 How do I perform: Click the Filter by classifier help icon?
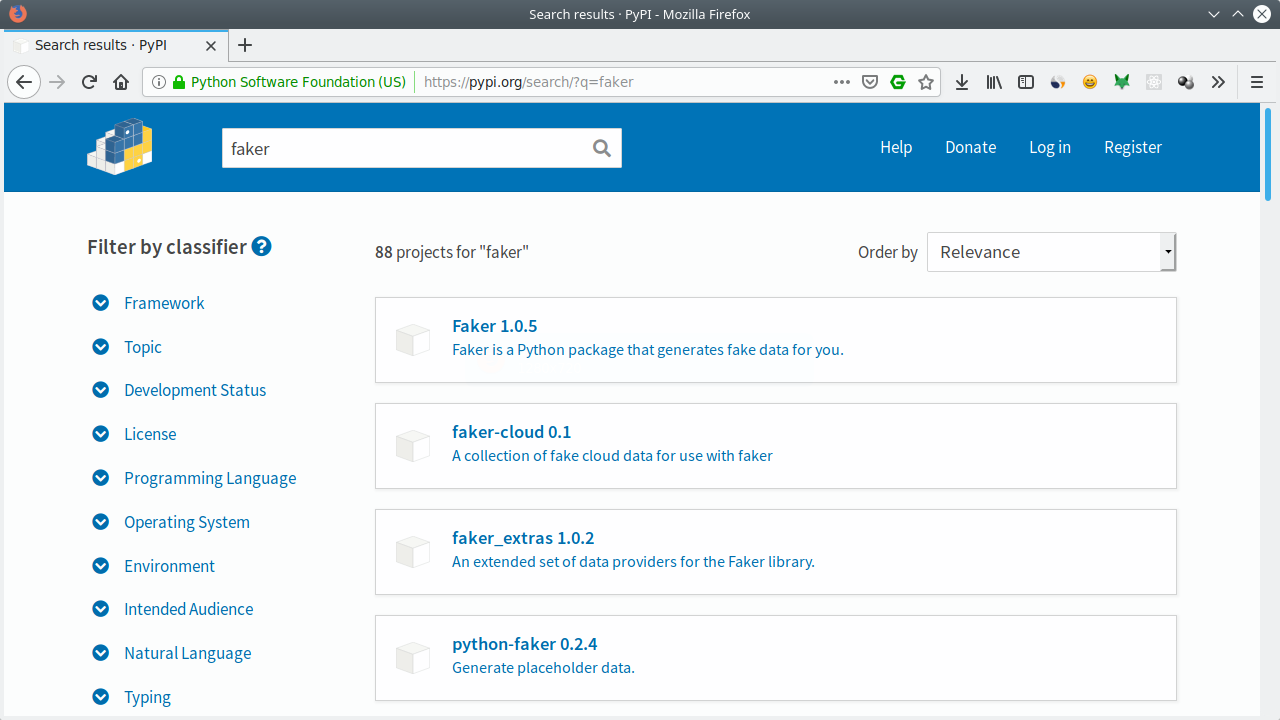coord(262,246)
